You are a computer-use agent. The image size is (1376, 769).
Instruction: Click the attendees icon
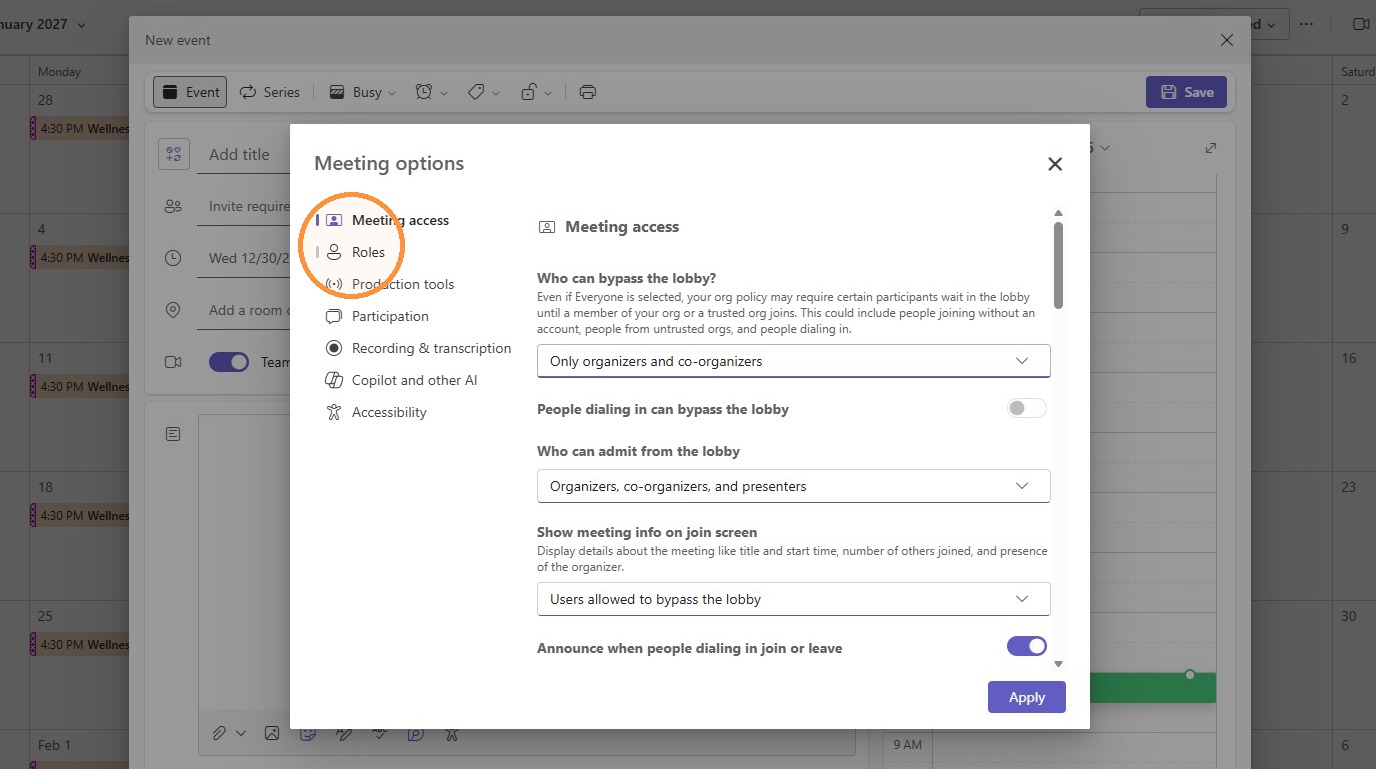173,206
